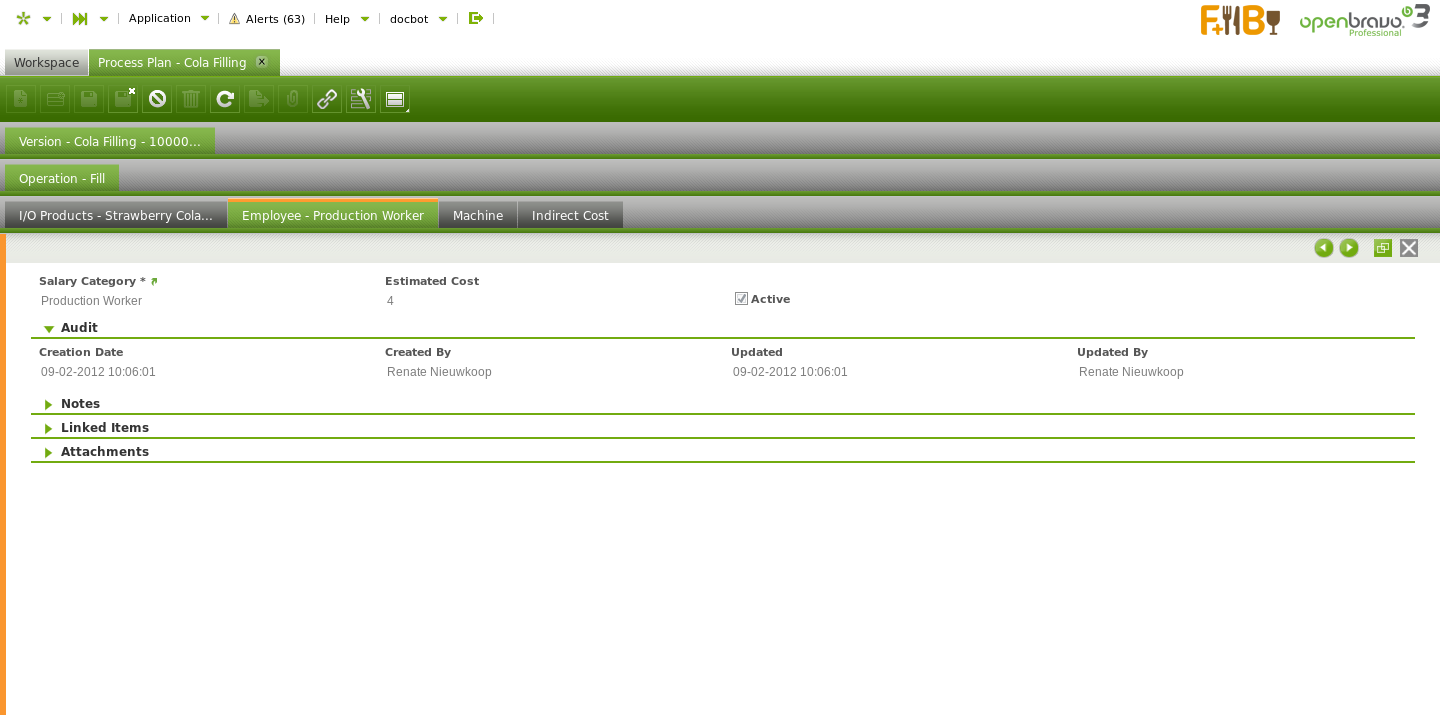Image resolution: width=1440 pixels, height=715 pixels.
Task: Click the logout icon in top bar
Action: coord(476,18)
